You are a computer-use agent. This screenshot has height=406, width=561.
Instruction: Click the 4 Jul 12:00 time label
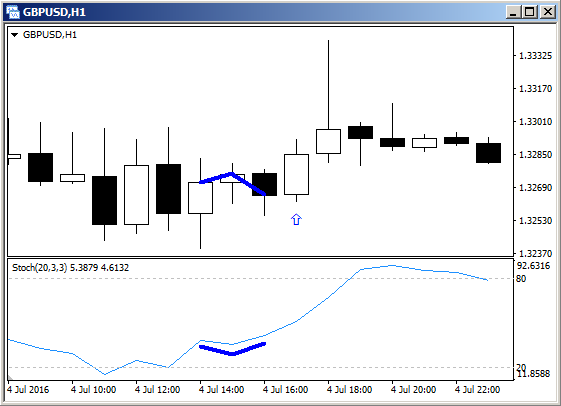(x=157, y=390)
